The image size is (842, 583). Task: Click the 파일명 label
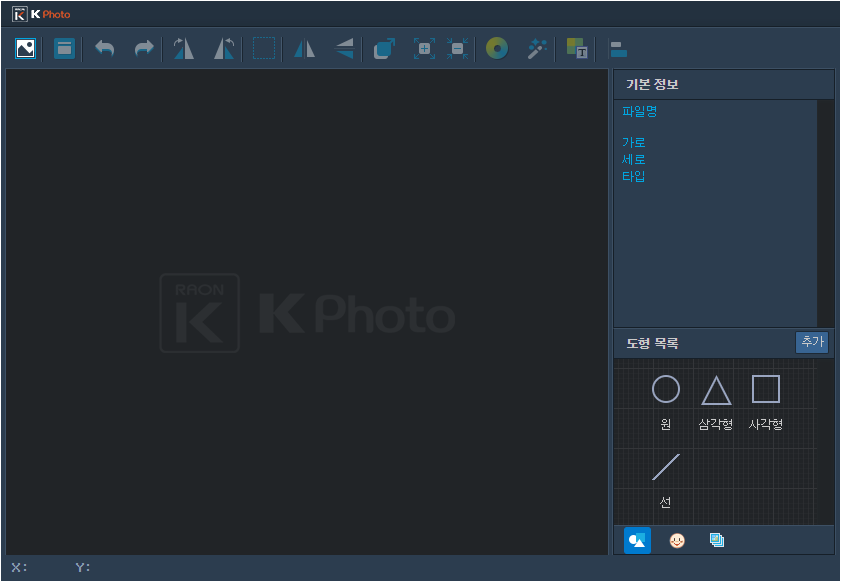pyautogui.click(x=640, y=112)
